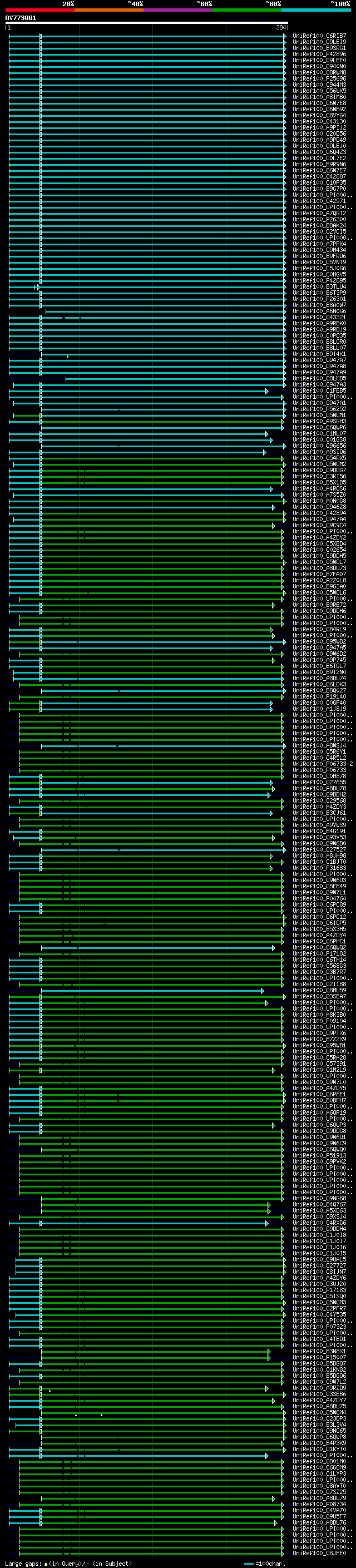Select the UniRef100_Q42887 label
This screenshot has height=1568, width=356.
[319, 176]
